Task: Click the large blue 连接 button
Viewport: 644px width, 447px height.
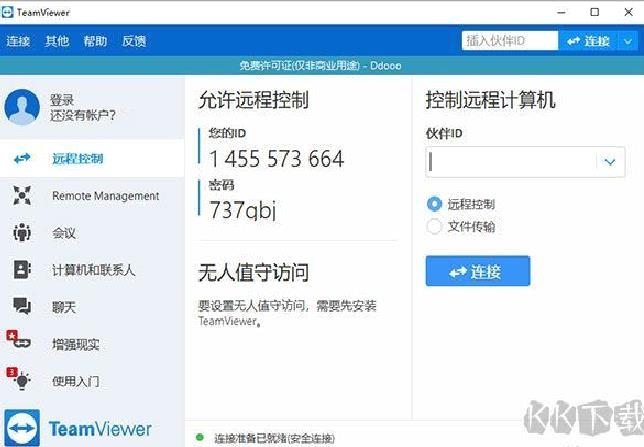Action: (478, 271)
